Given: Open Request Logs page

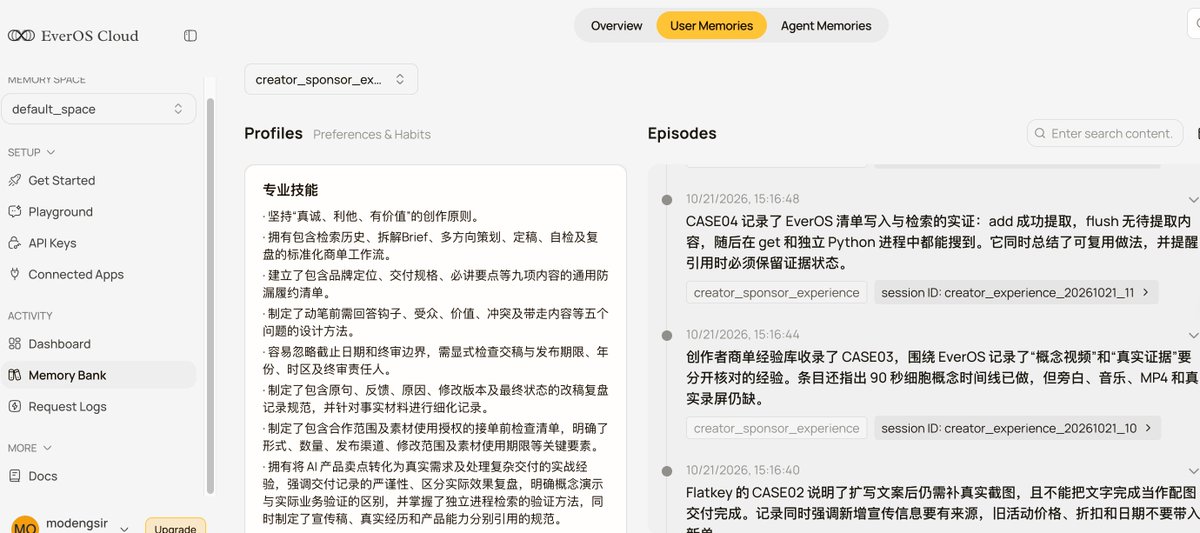Looking at the screenshot, I should 98,406.
